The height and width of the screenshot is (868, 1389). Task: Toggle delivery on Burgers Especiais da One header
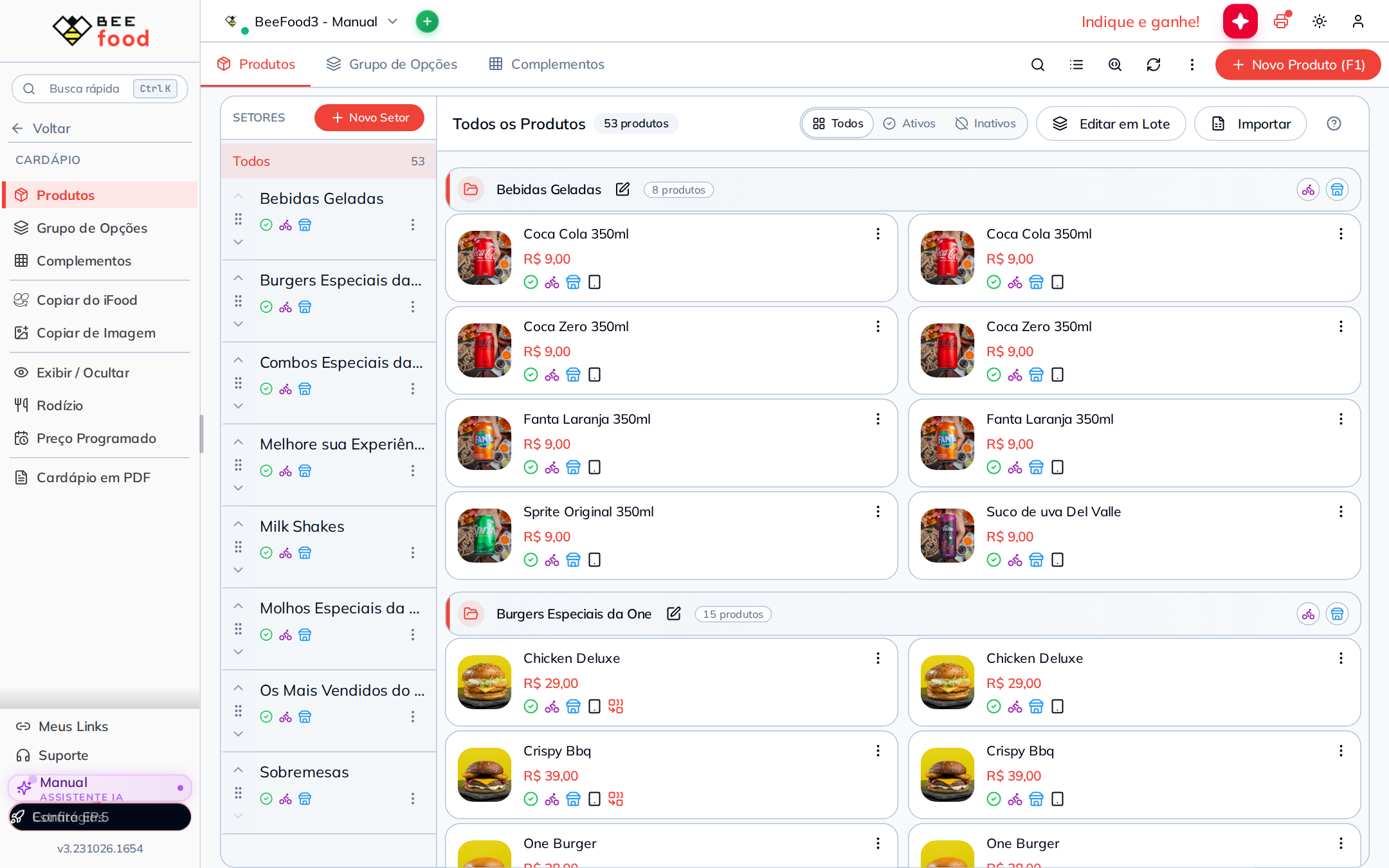click(1308, 613)
